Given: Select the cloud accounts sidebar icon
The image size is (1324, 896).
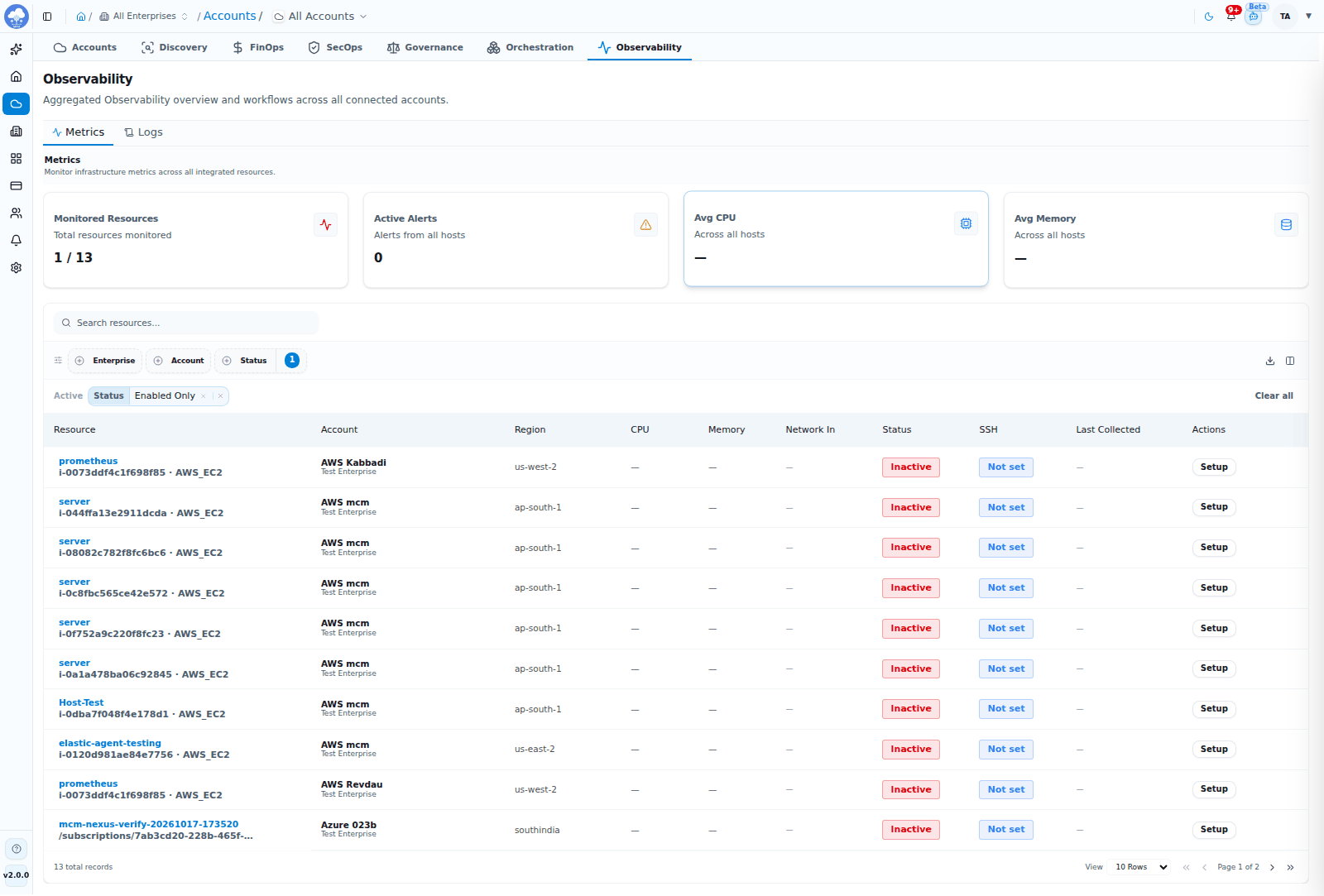Looking at the screenshot, I should point(16,104).
